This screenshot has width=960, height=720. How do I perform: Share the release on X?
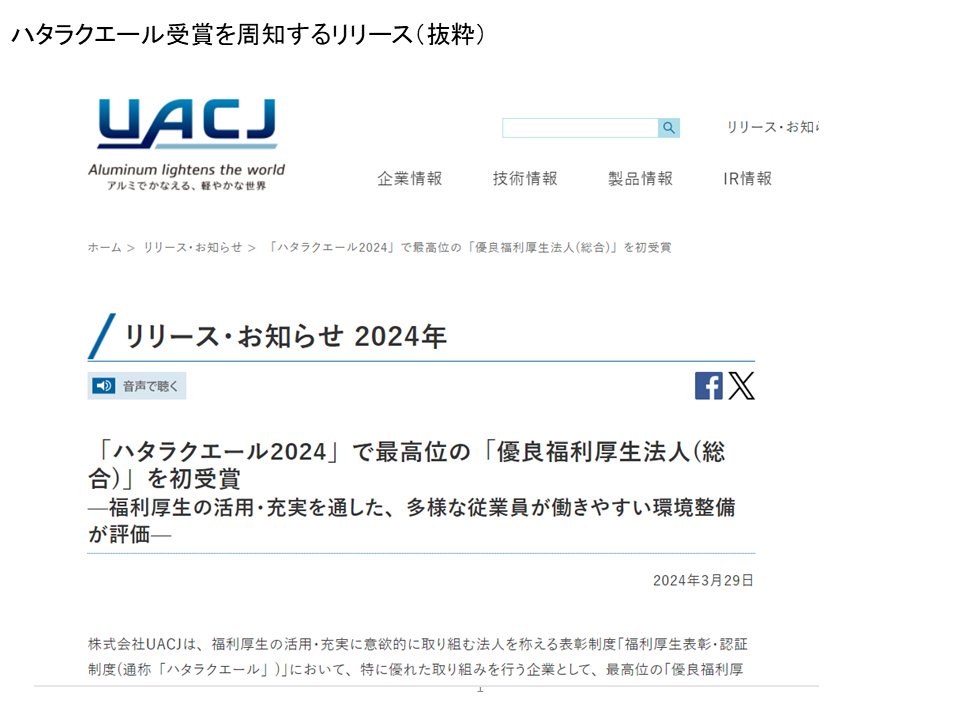[741, 386]
